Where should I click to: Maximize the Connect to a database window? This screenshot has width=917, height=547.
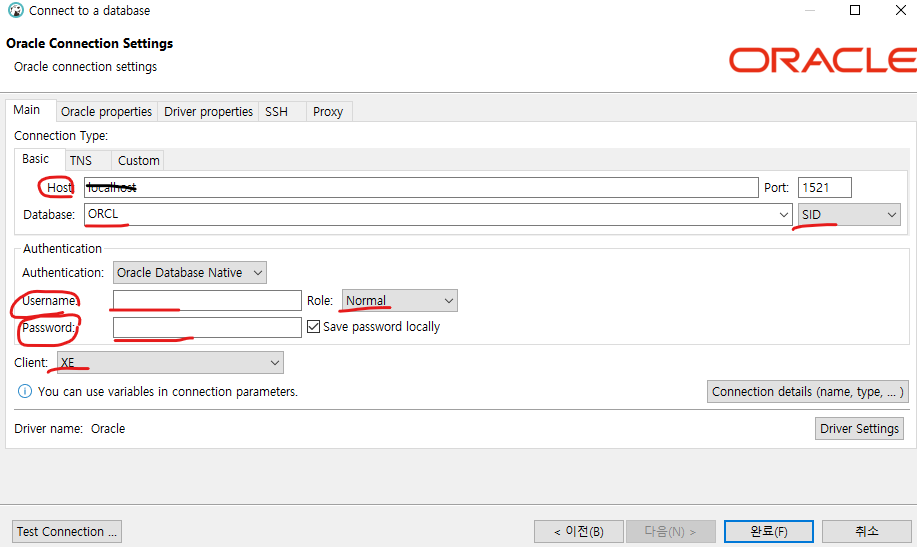[855, 11]
